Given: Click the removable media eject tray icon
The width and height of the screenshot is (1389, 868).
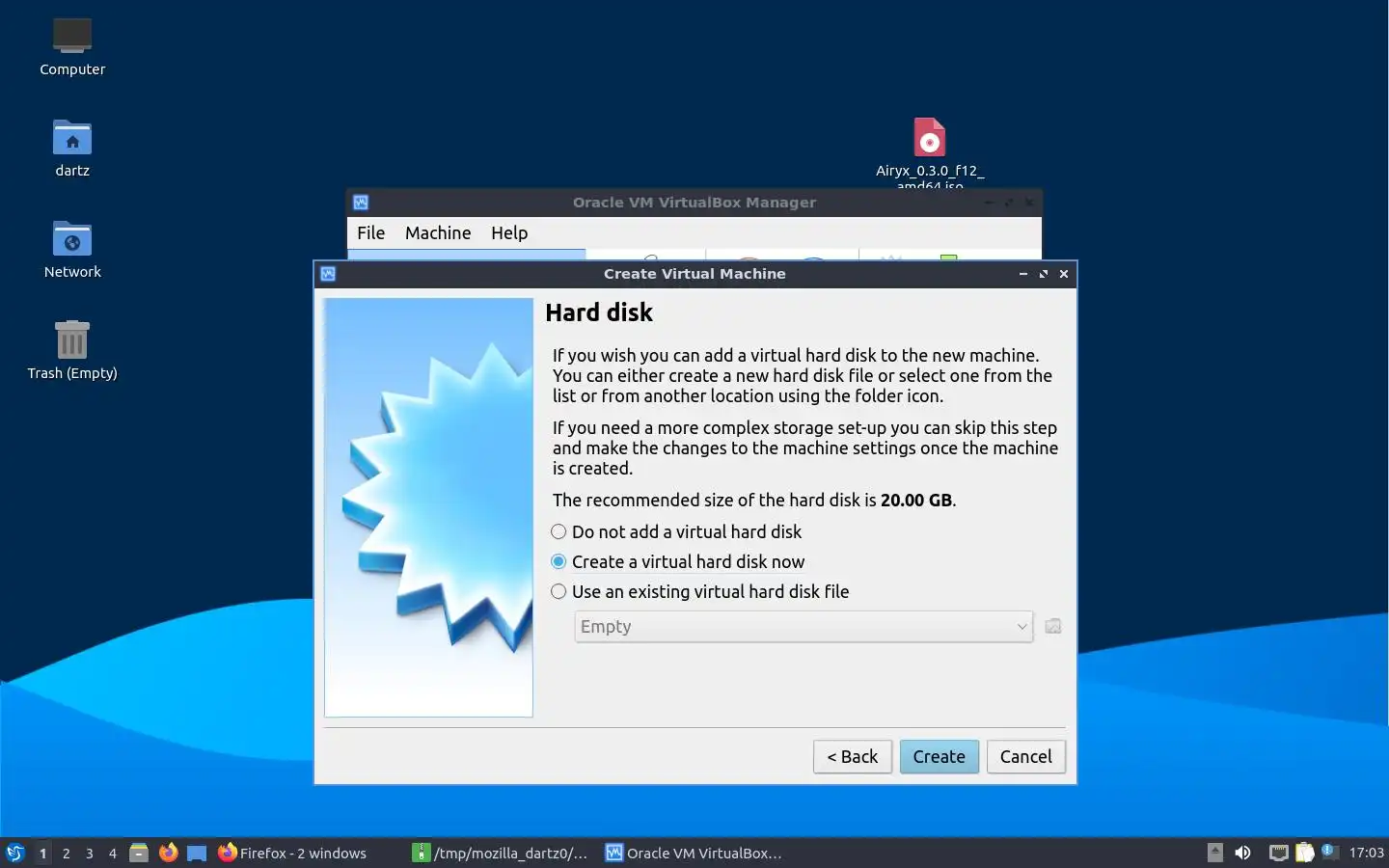Looking at the screenshot, I should (1215, 853).
